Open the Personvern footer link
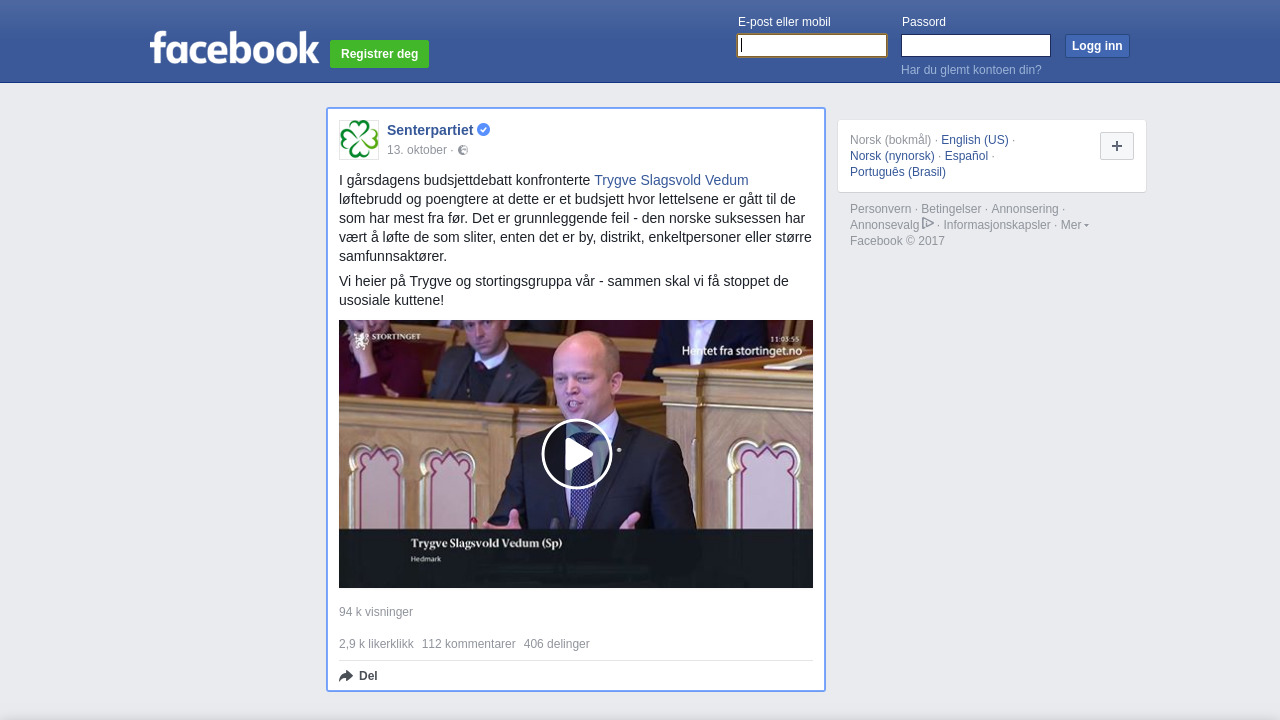The height and width of the screenshot is (720, 1280). (x=881, y=209)
